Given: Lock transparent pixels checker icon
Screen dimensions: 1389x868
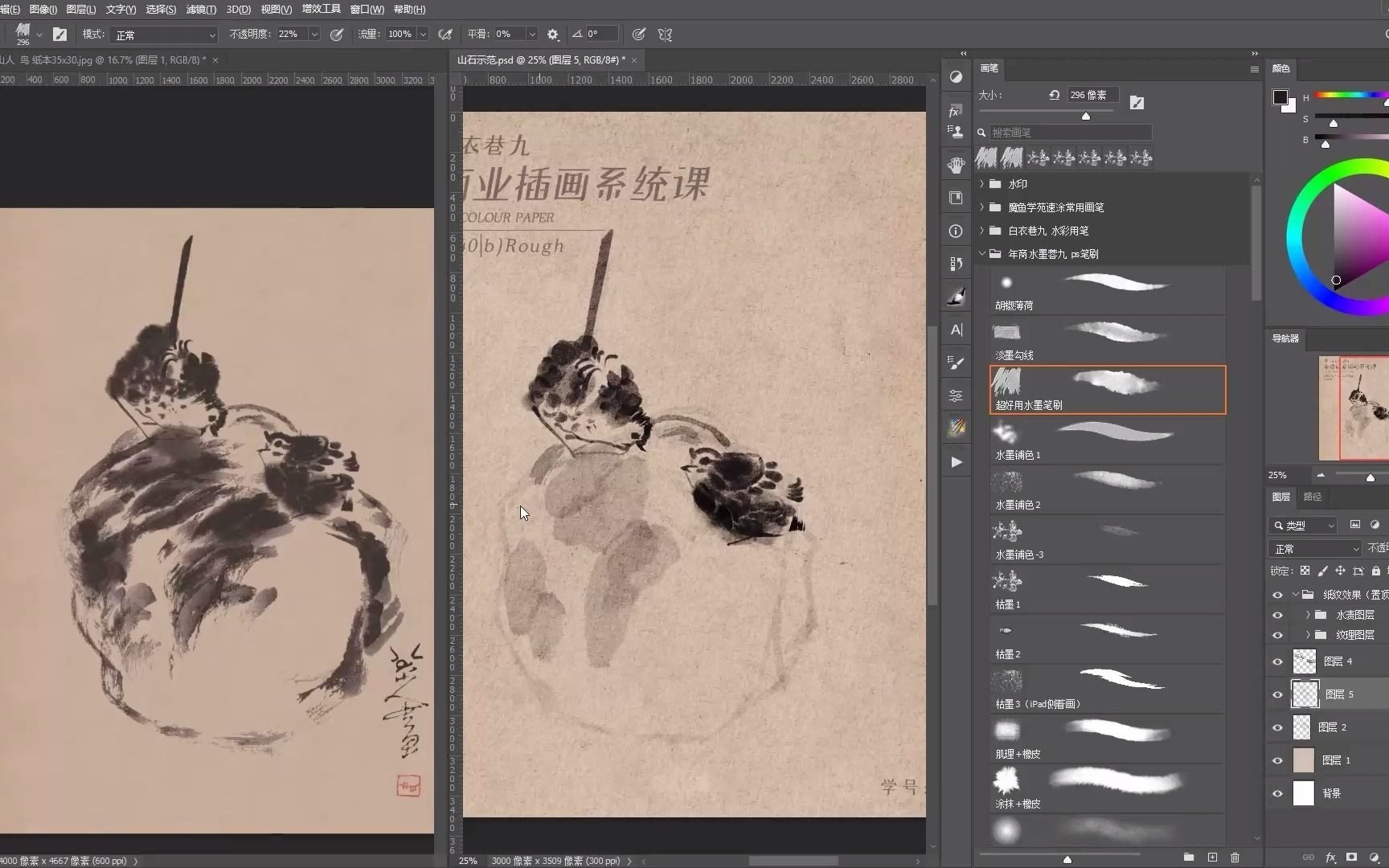Looking at the screenshot, I should [x=1305, y=571].
